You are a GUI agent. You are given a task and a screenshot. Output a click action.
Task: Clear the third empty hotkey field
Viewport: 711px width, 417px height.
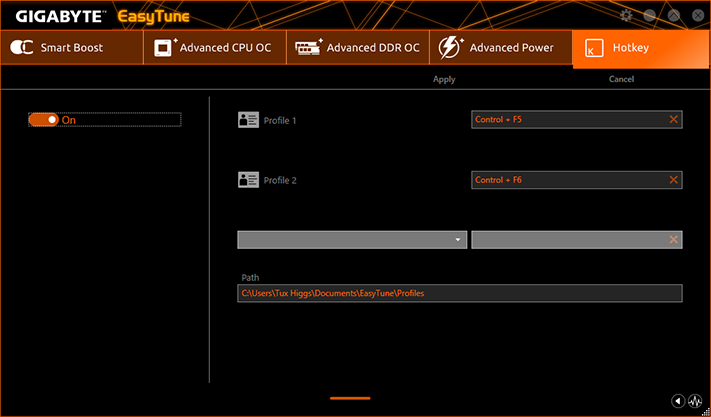(673, 240)
